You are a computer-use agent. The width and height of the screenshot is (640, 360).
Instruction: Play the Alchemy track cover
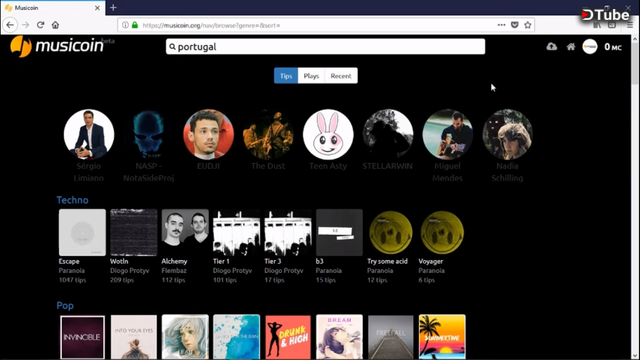pos(185,232)
